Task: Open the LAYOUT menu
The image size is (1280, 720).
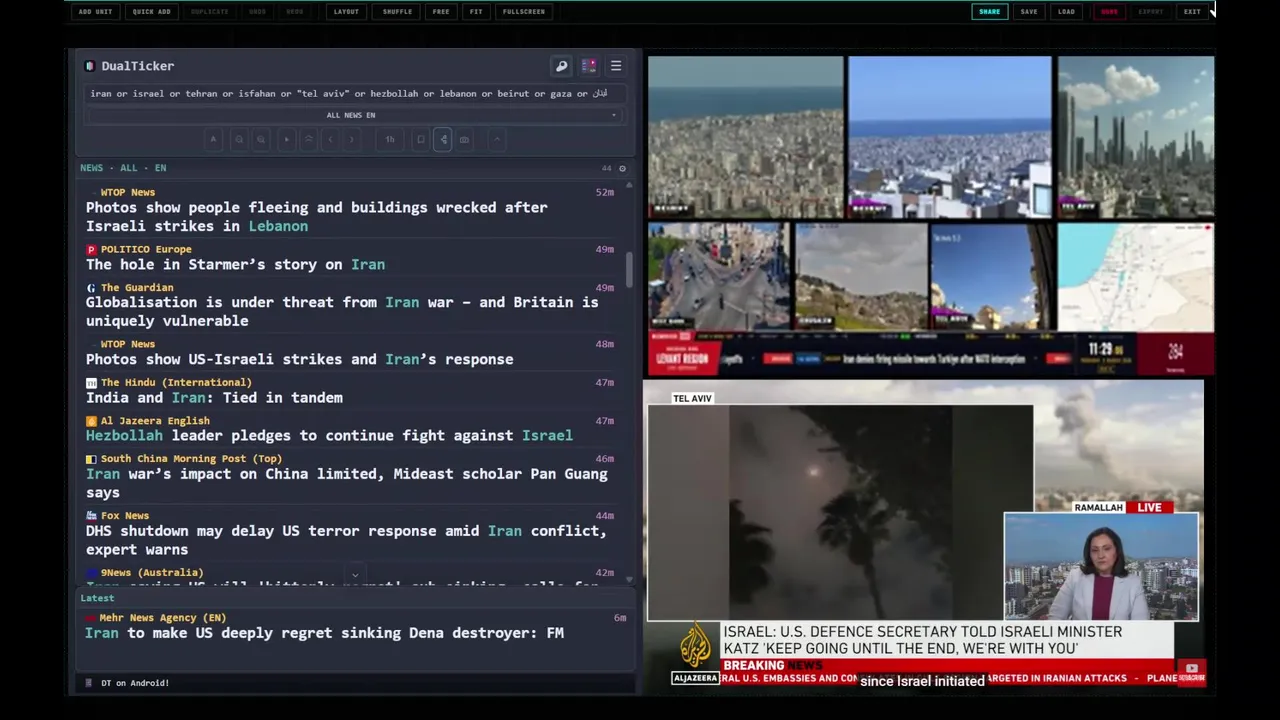Action: pyautogui.click(x=346, y=12)
